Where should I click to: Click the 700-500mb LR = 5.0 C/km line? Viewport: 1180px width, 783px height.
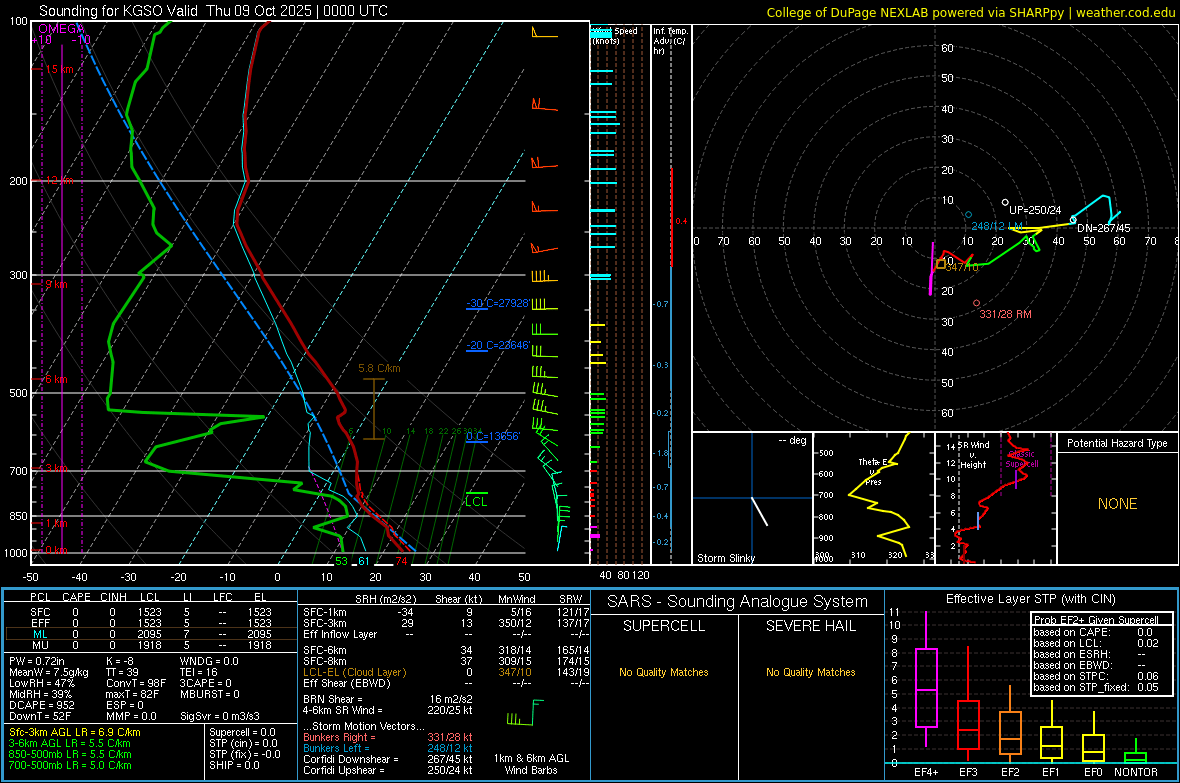70,766
